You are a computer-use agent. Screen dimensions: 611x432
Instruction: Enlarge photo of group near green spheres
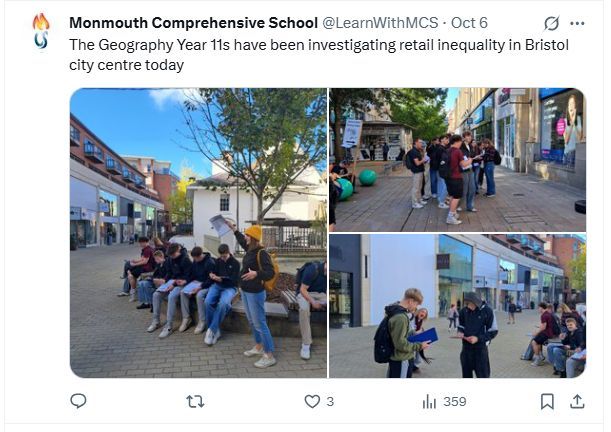[457, 160]
